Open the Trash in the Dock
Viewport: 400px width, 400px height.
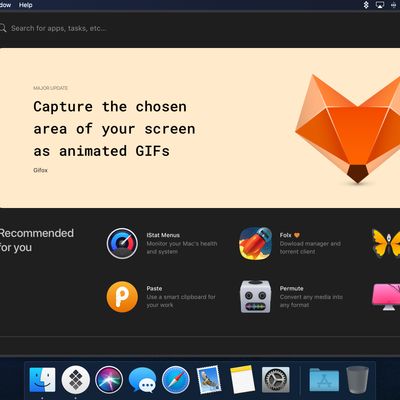point(357,380)
